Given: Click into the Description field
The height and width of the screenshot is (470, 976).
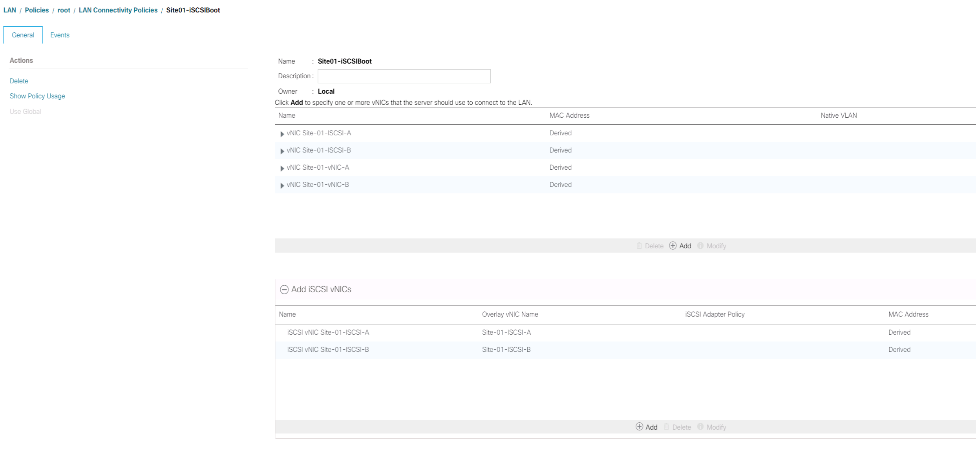Looking at the screenshot, I should coord(403,76).
